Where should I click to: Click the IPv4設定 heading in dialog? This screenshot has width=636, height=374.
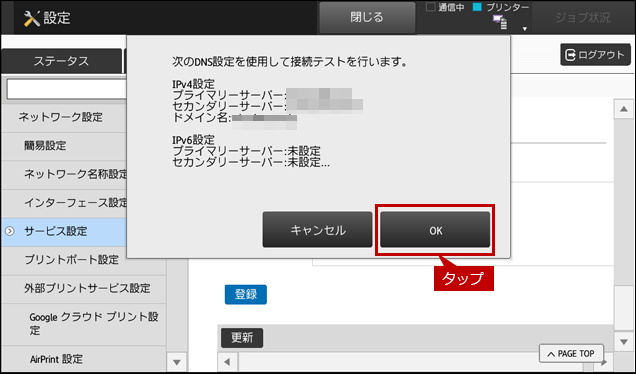193,84
